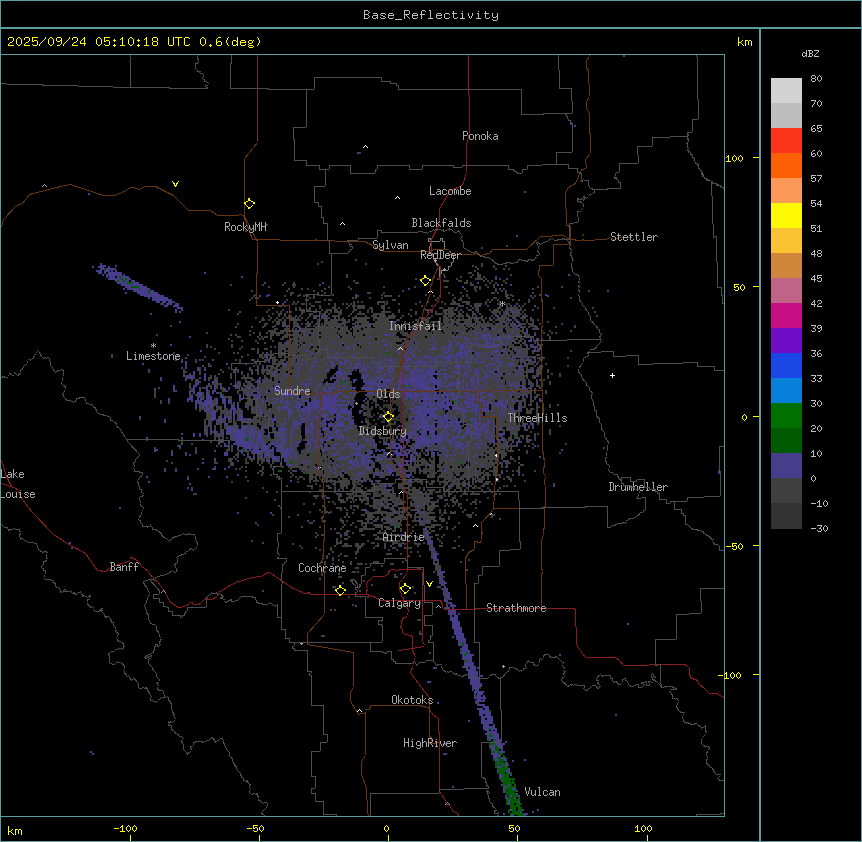The height and width of the screenshot is (842, 862).
Task: Click the white asterisk marker west of Cochrane near Banff
Action: click(x=155, y=592)
